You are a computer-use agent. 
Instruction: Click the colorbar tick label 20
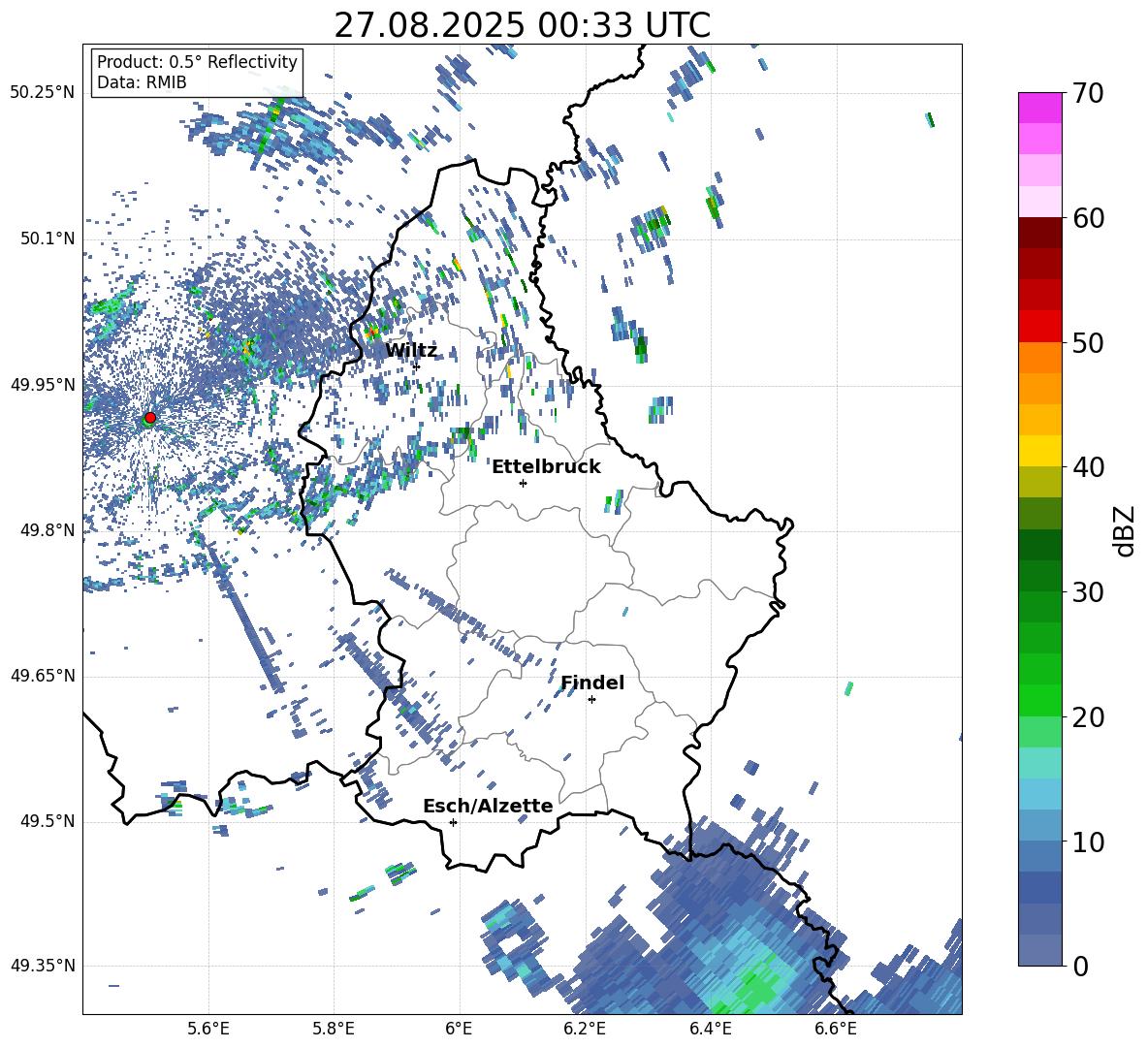tap(1088, 717)
